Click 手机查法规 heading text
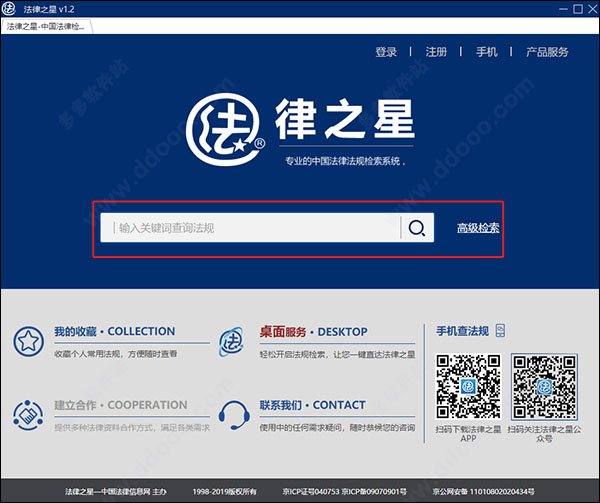 [462, 331]
